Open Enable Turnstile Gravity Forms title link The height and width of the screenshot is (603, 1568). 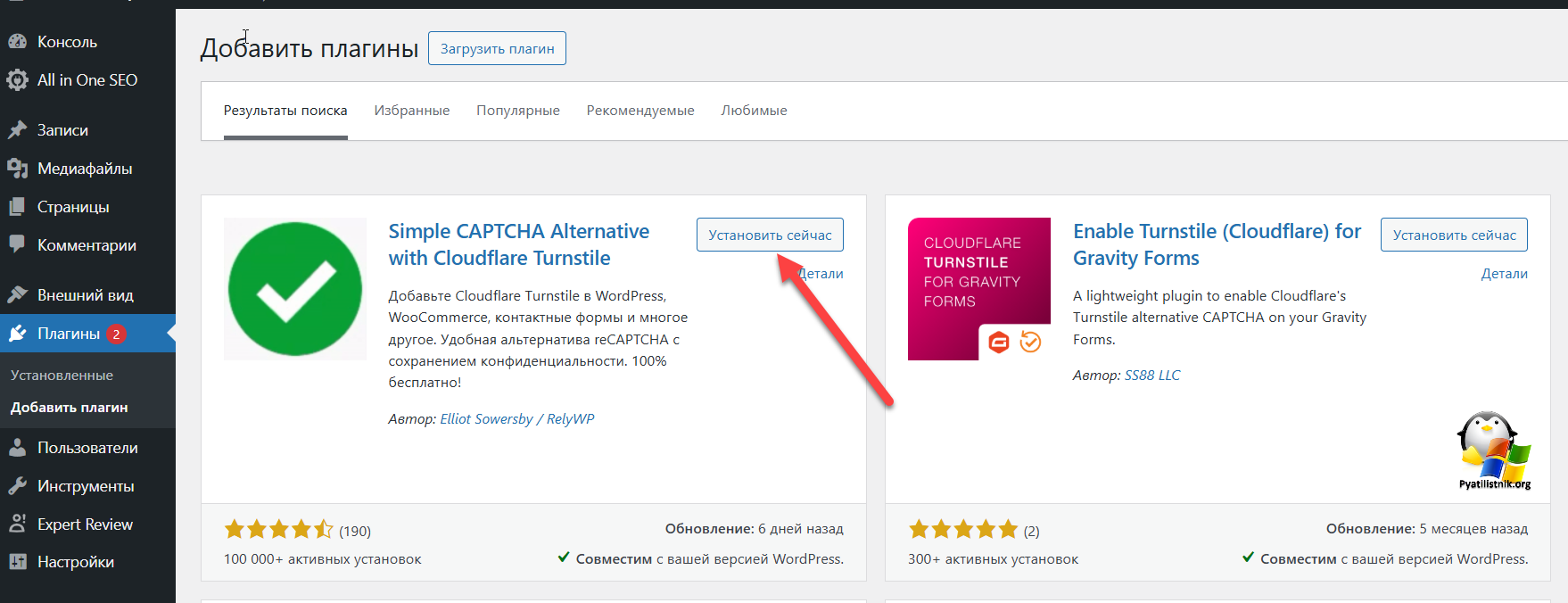pos(1217,244)
